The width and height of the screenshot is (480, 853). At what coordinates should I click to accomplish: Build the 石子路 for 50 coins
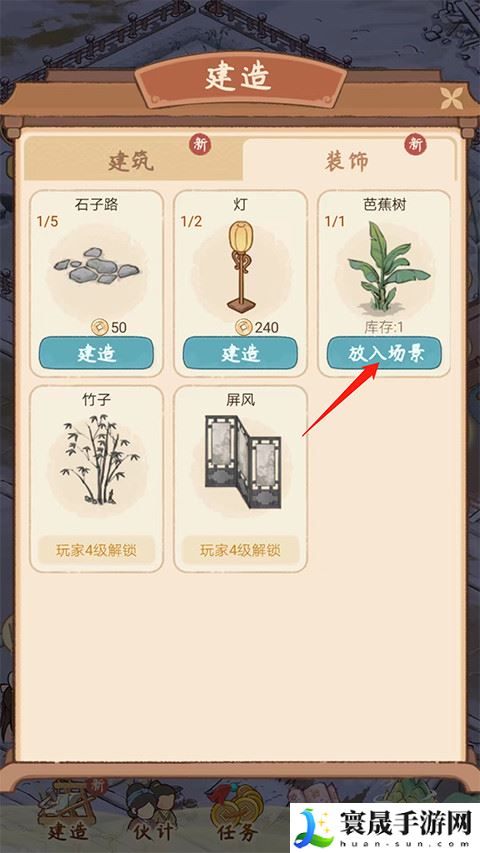[x=96, y=353]
